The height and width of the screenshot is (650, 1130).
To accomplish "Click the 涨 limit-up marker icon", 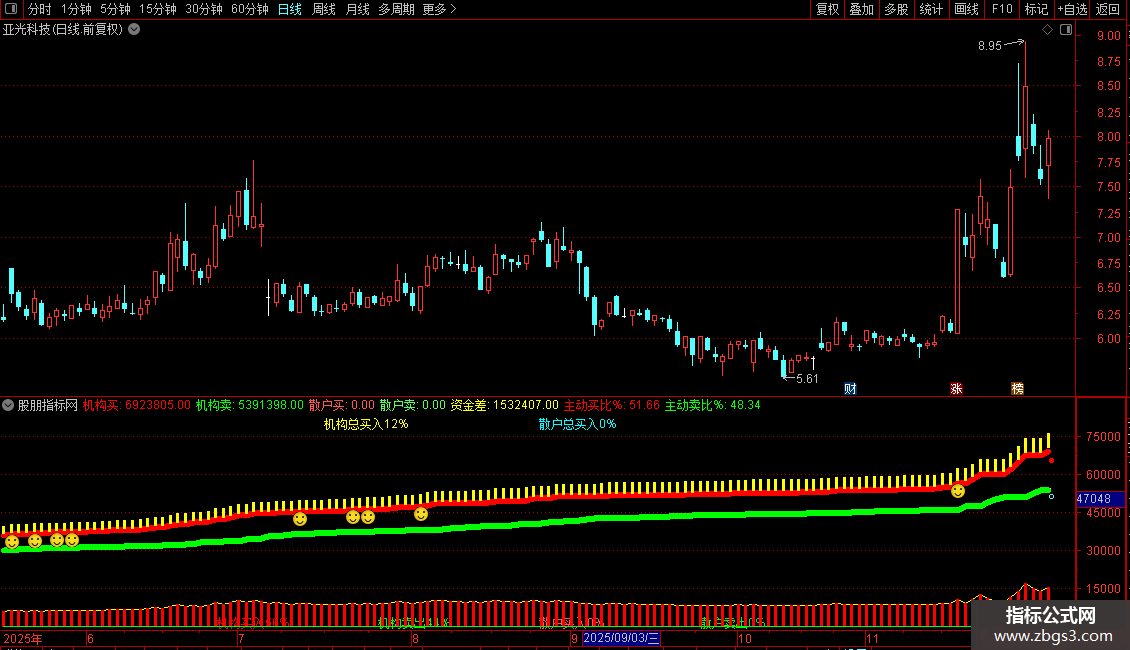I will (956, 389).
